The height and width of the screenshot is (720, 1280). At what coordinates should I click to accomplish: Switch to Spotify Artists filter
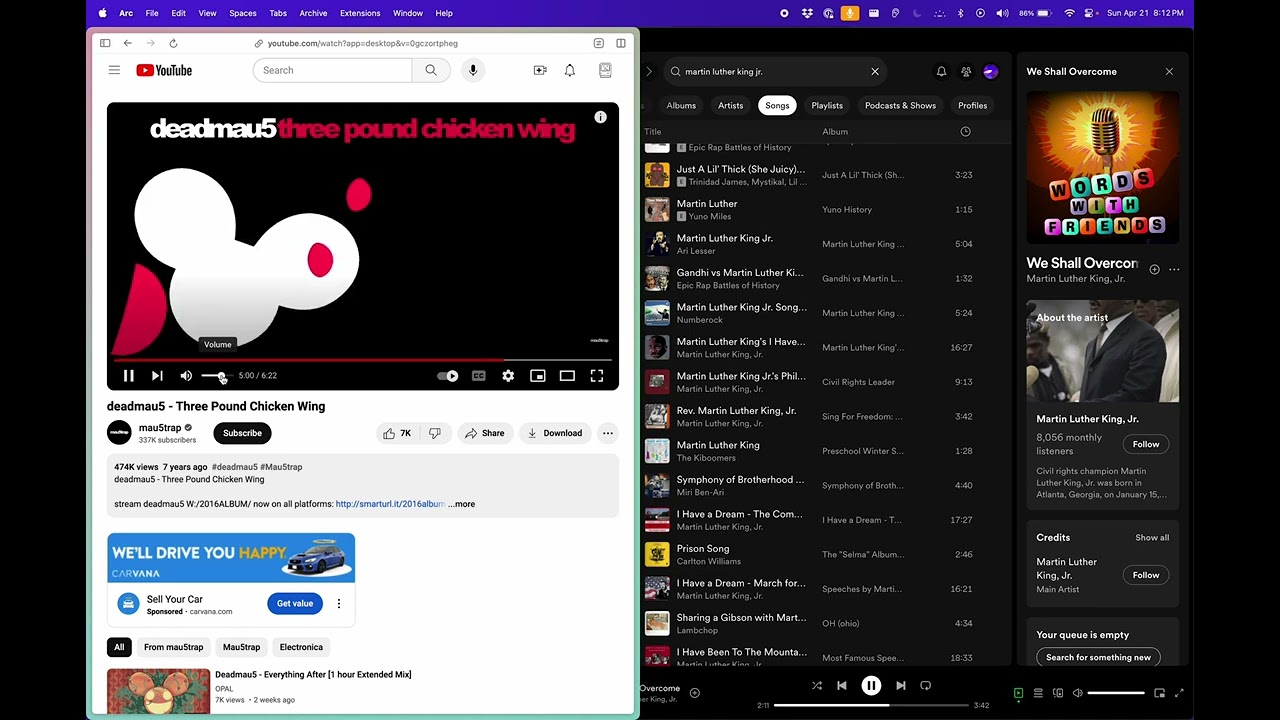coord(731,105)
